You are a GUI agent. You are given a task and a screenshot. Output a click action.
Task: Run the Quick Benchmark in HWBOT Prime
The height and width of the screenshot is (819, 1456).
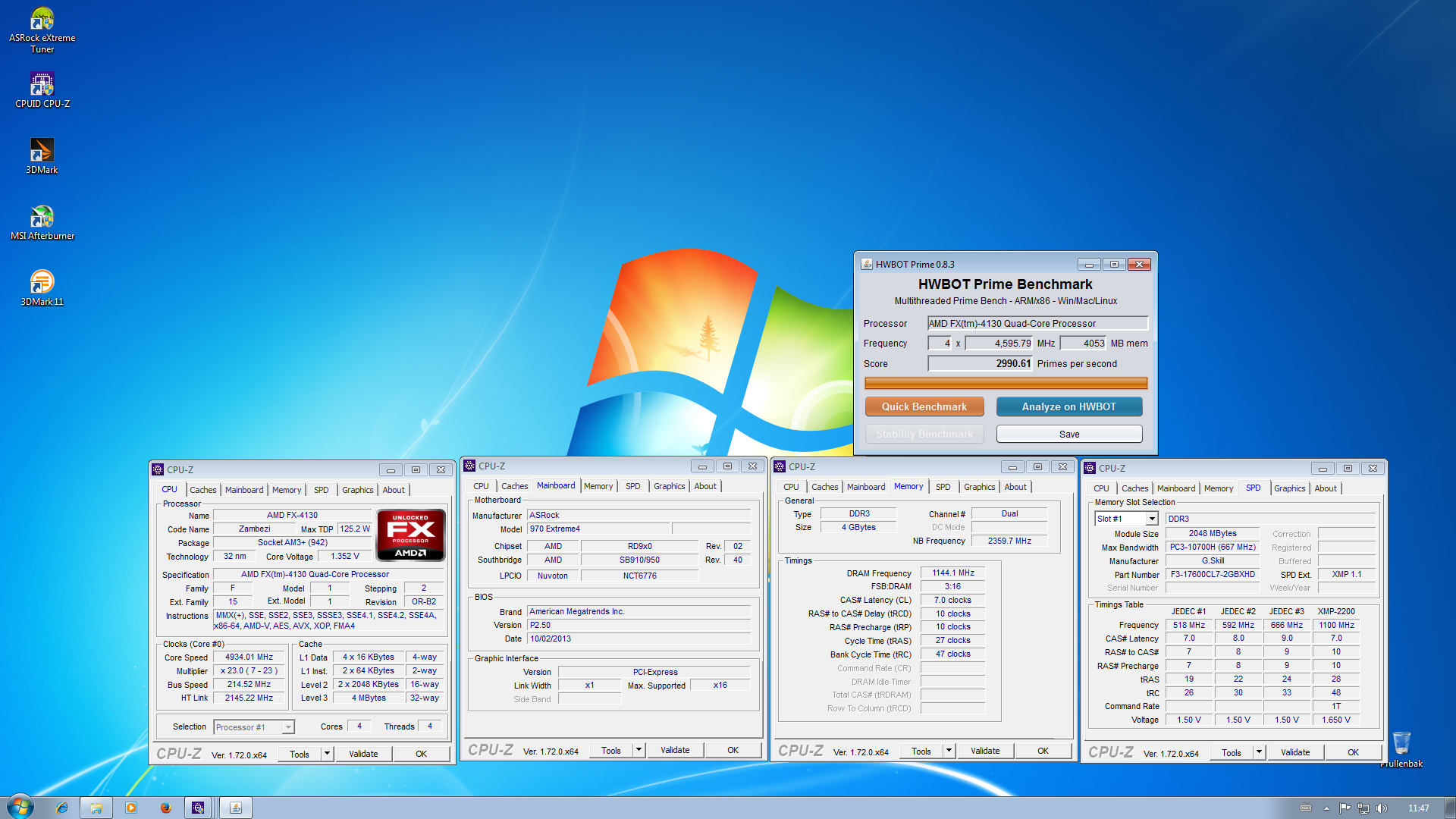point(924,406)
